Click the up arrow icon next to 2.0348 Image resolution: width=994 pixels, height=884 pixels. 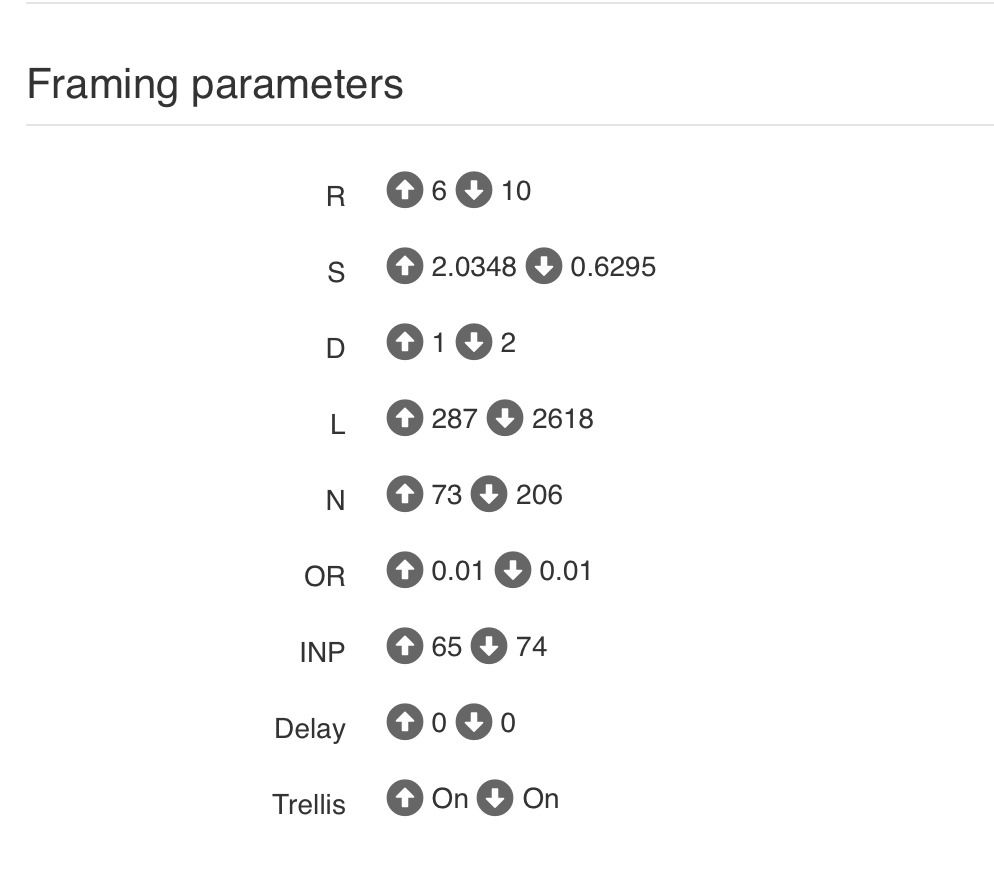[x=405, y=266]
